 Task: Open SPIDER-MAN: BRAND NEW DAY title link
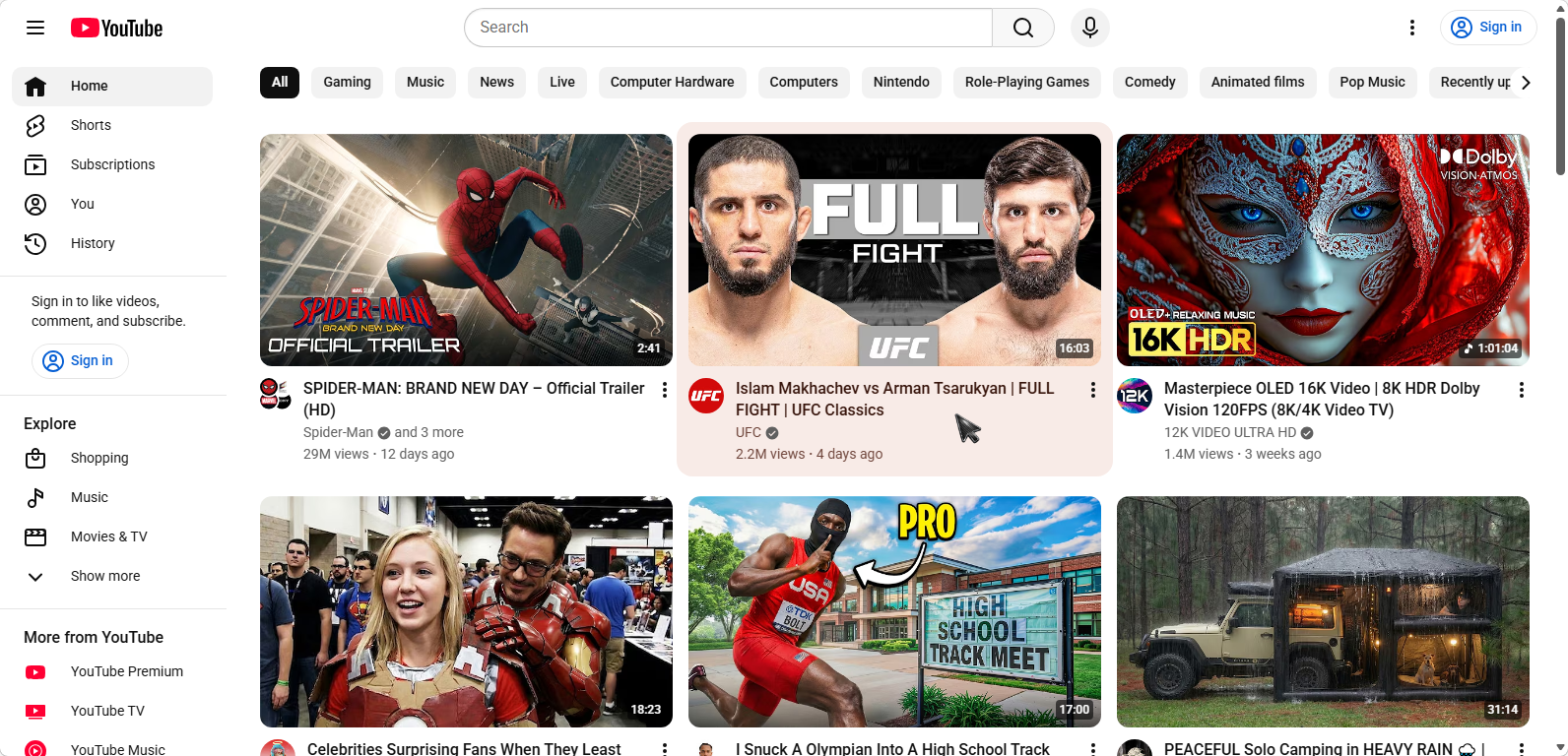[x=474, y=399]
